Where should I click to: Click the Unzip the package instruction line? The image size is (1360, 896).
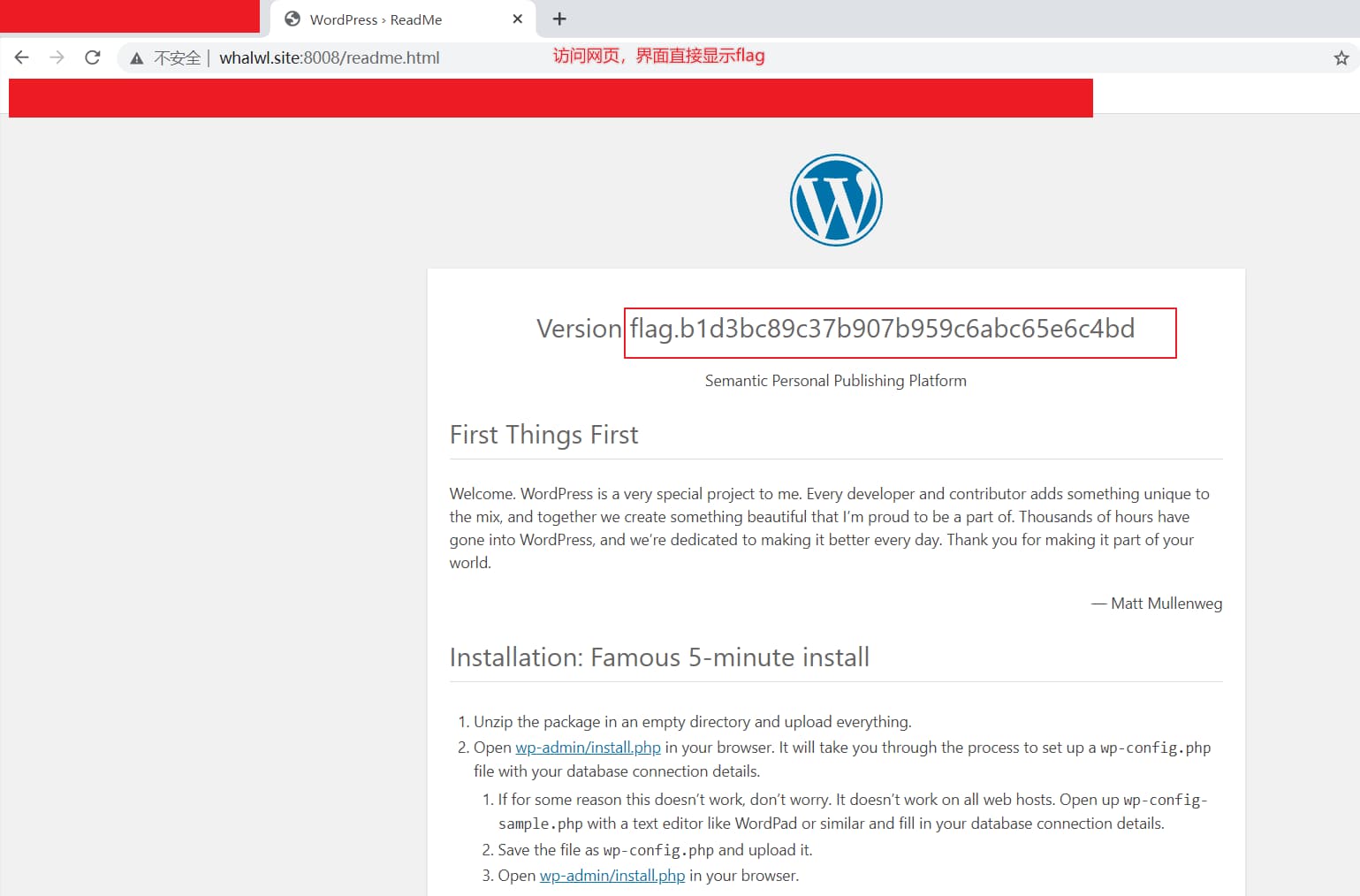692,722
